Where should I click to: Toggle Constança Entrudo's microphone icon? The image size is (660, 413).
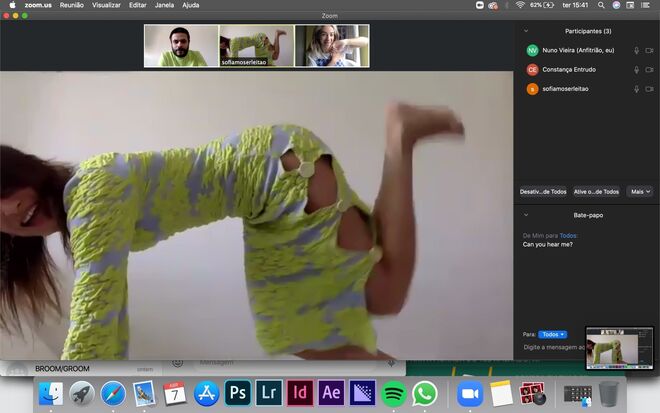pyautogui.click(x=636, y=70)
